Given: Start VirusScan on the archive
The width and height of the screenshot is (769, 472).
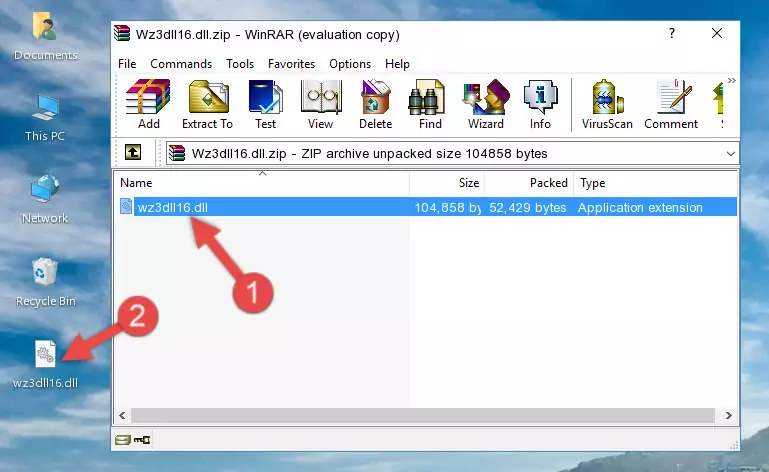Looking at the screenshot, I should pos(607,105).
